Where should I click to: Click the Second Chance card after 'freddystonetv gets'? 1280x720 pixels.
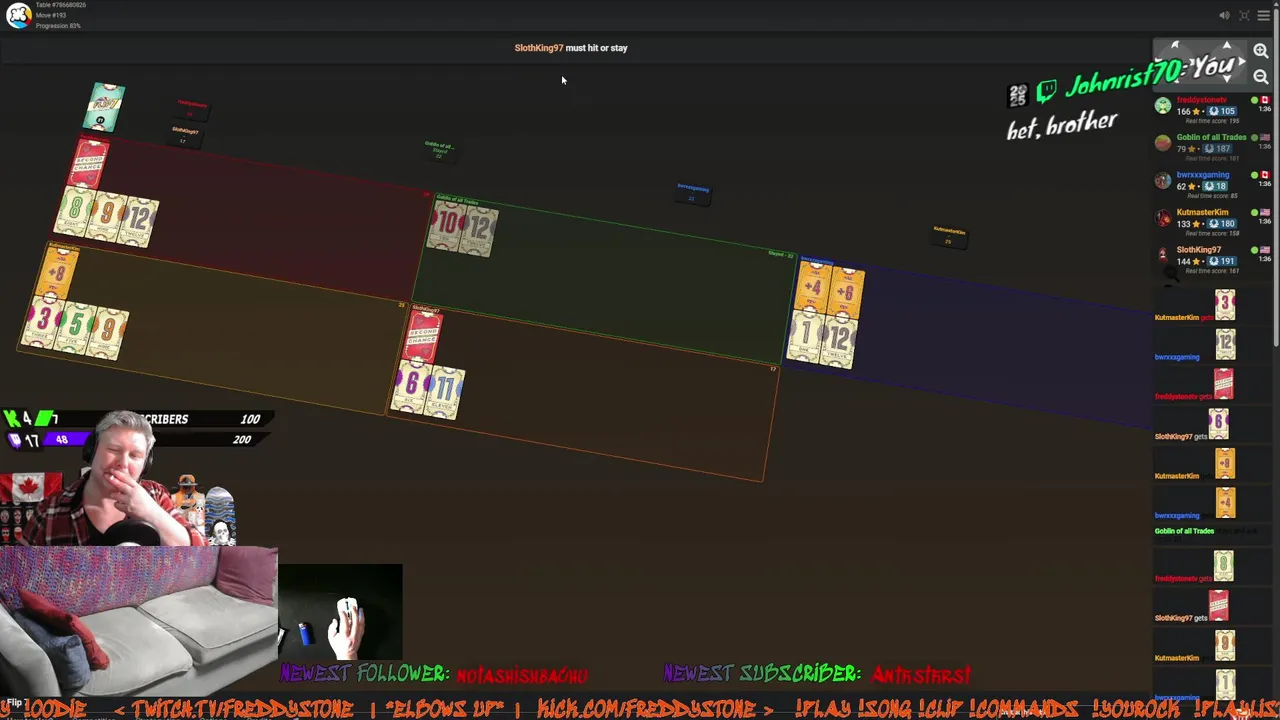click(1223, 383)
